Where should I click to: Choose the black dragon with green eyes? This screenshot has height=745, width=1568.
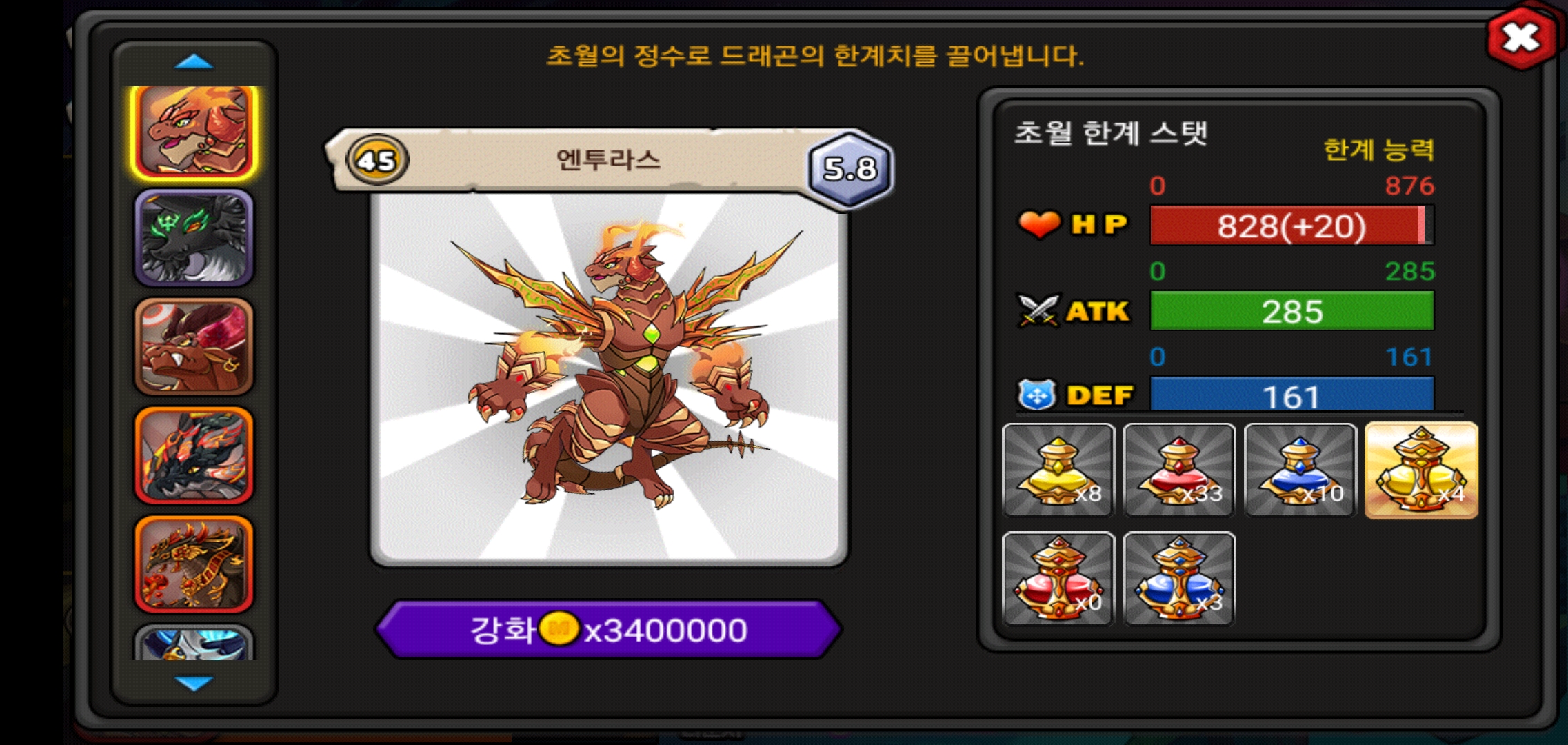(x=194, y=238)
